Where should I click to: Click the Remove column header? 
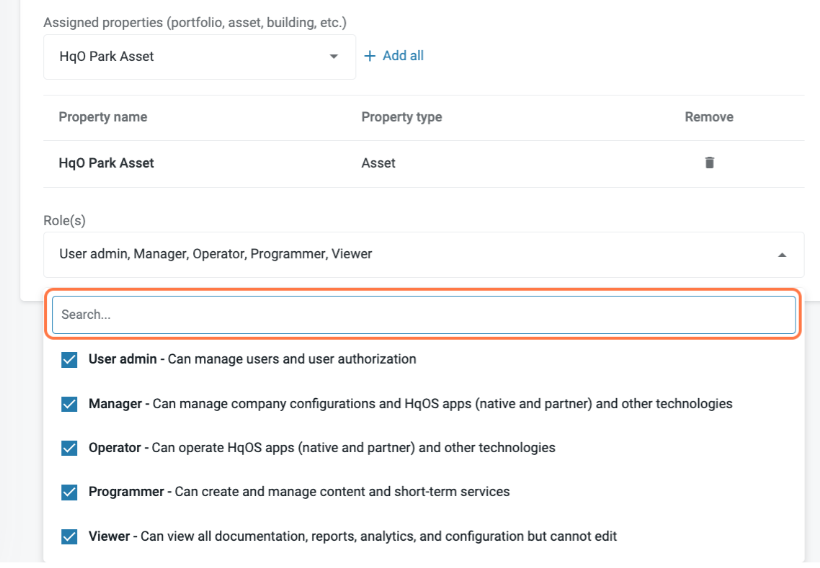[709, 117]
